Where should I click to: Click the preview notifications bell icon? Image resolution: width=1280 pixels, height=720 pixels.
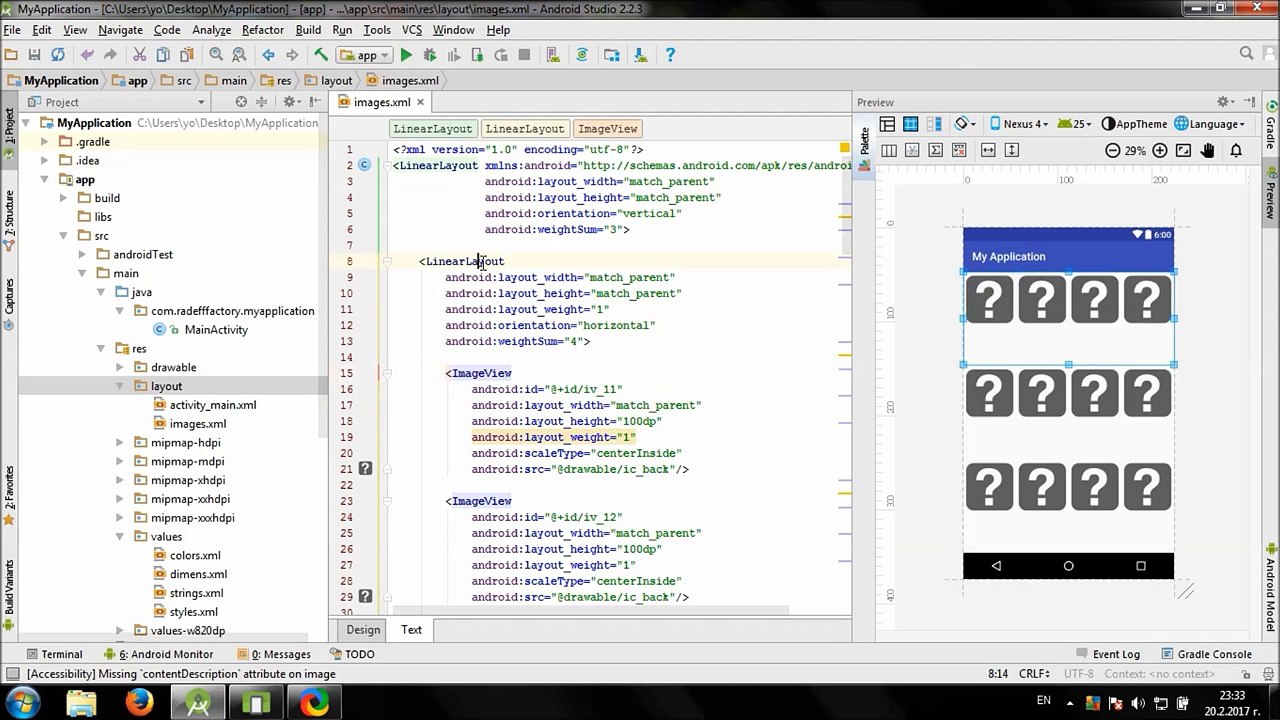1236,150
